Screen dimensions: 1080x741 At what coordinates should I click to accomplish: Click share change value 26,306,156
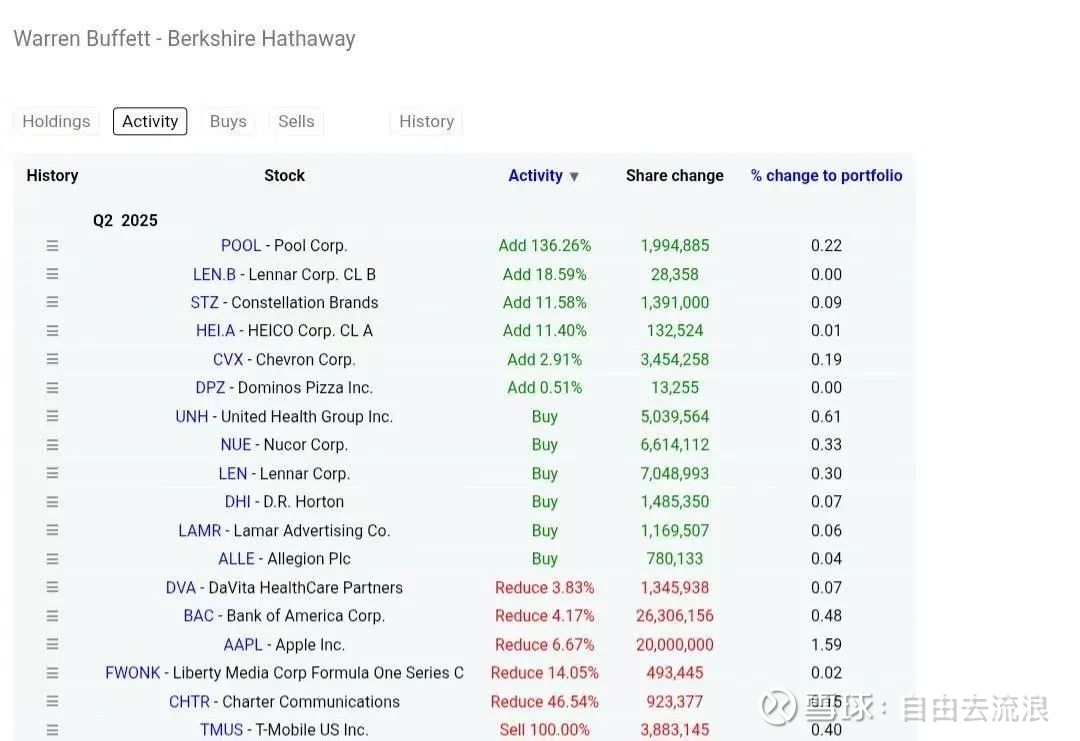tap(675, 616)
